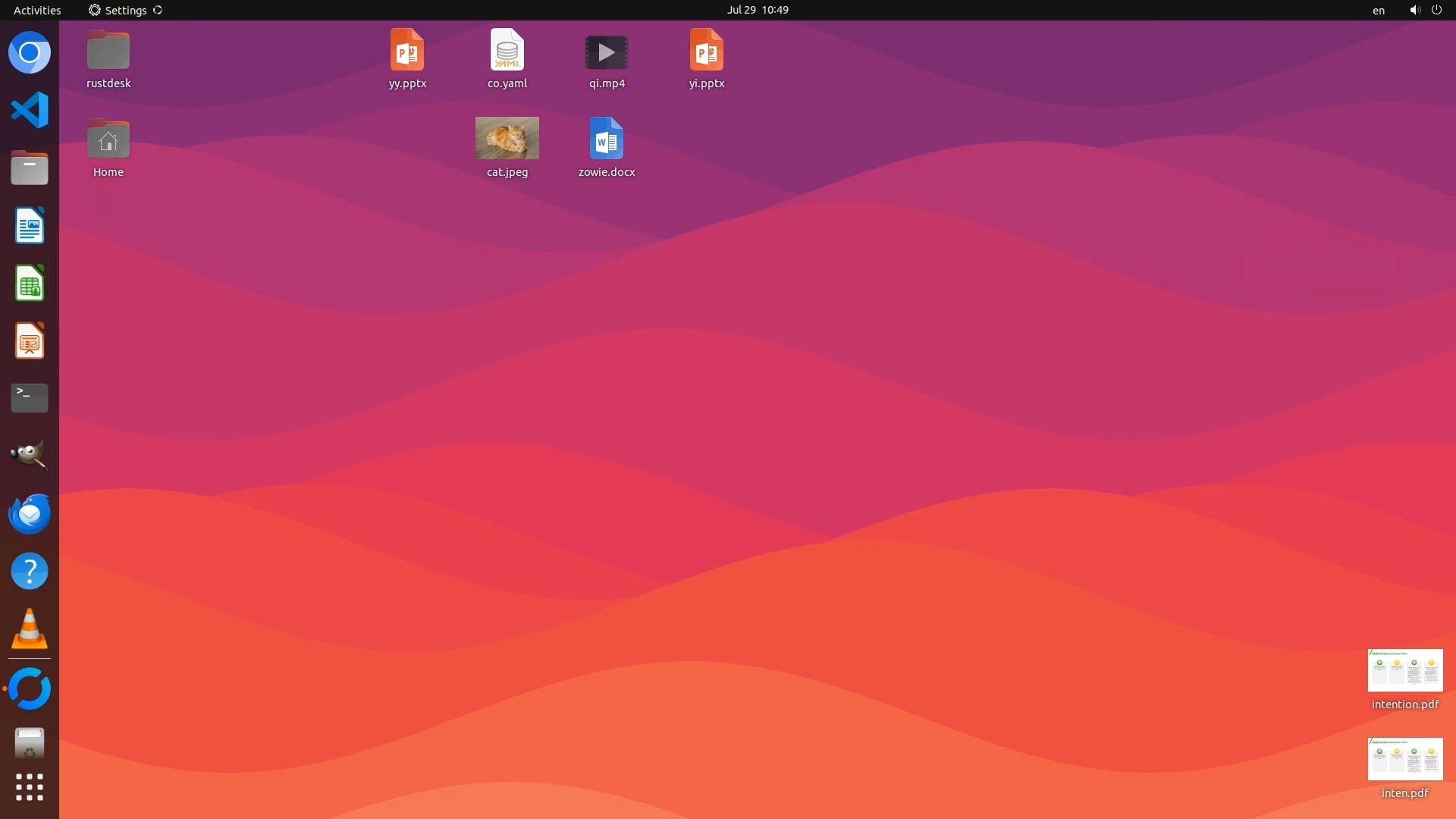Screen dimensions: 1456x819
Task: Open Chromium browser from the dock
Action: (30, 53)
